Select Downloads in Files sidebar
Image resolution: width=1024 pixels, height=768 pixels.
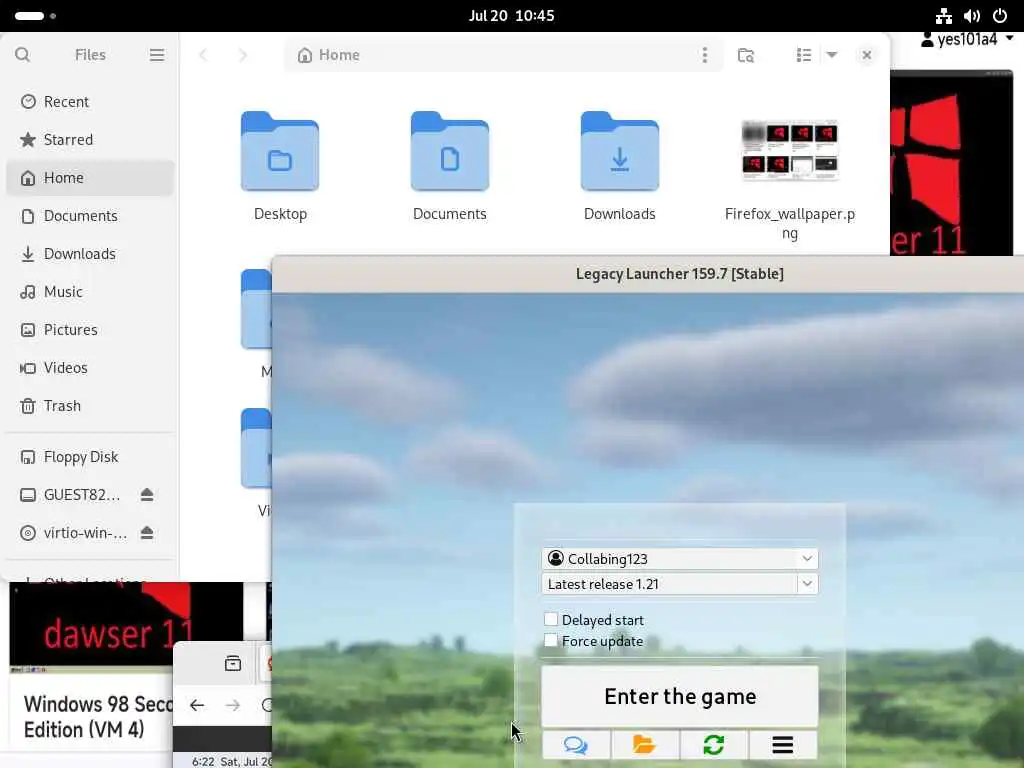point(90,253)
